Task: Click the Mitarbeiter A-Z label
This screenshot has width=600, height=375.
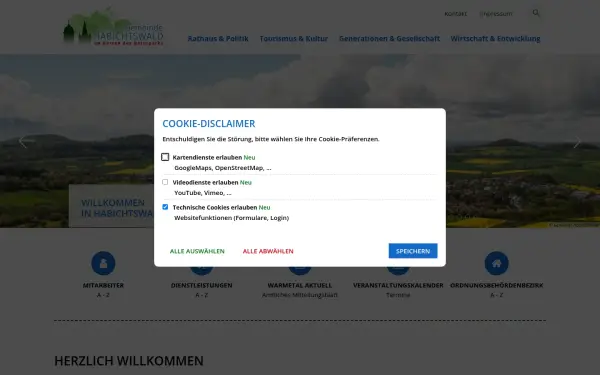Action: (103, 290)
